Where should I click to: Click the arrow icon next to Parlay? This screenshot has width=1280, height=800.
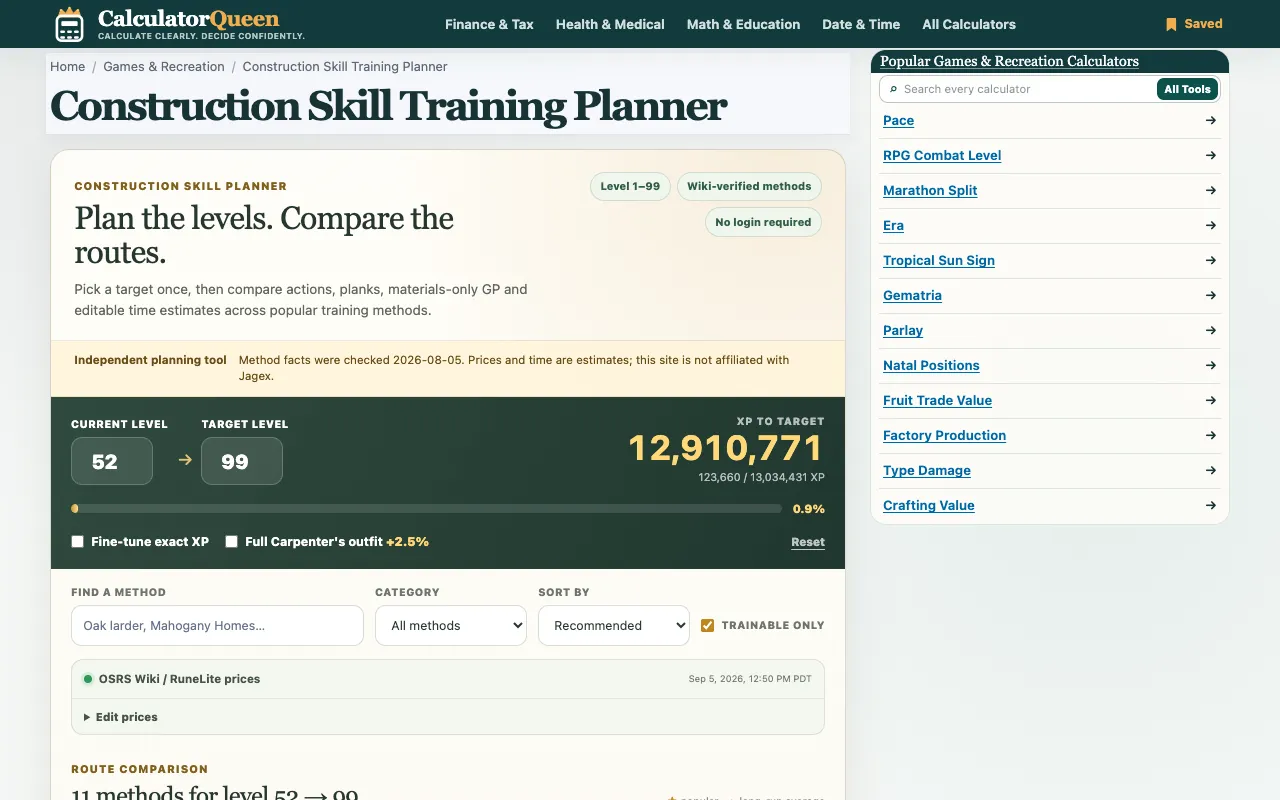pos(1211,330)
